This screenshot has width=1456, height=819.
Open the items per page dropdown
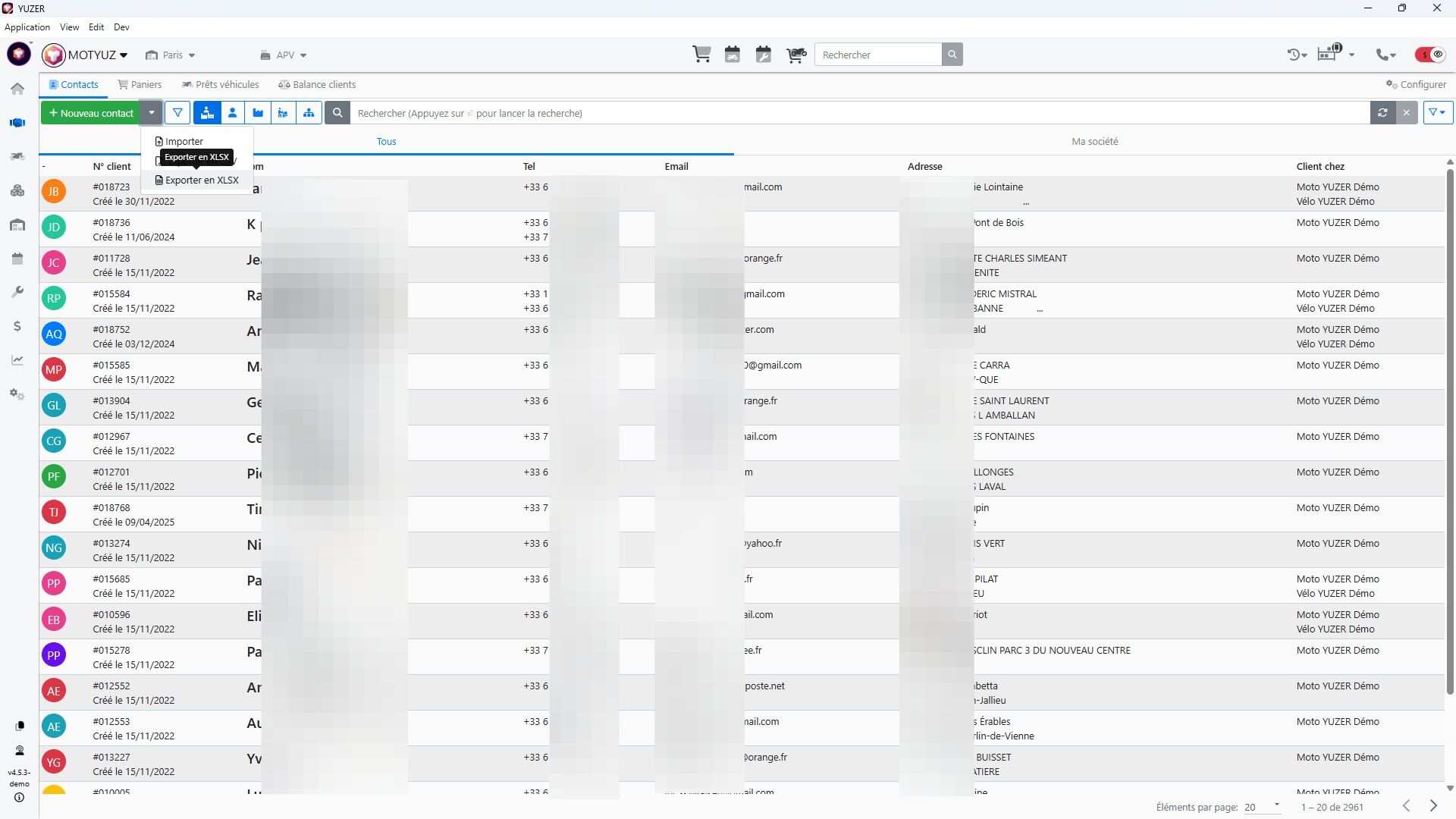coord(1261,807)
